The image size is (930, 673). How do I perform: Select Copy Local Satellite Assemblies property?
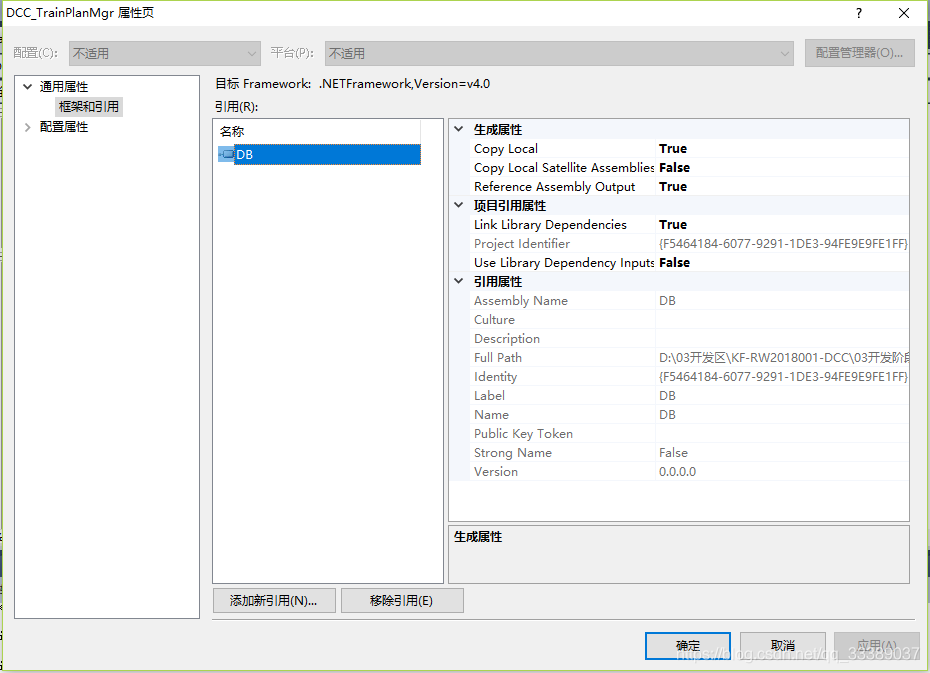689,167
